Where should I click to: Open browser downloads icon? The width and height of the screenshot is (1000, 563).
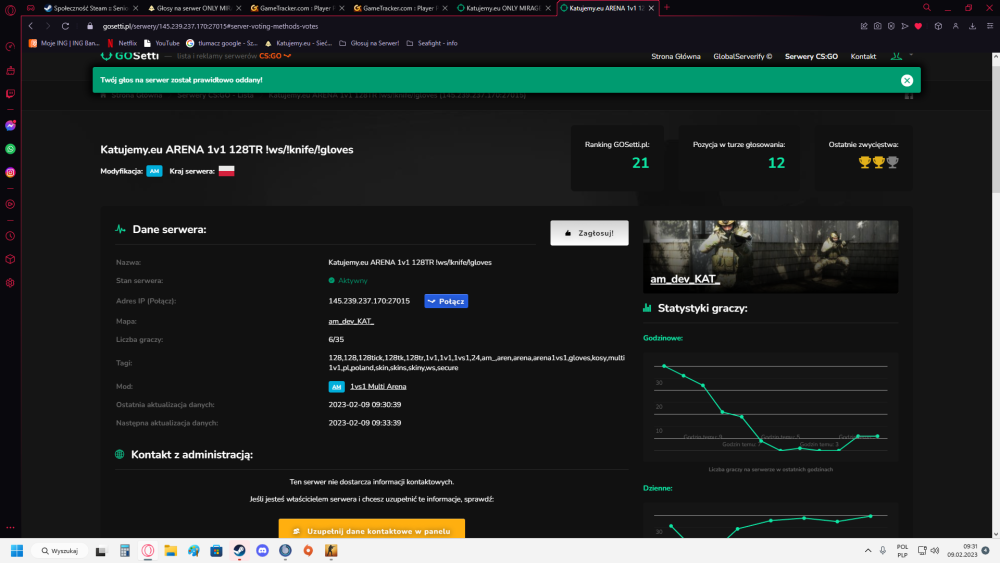pos(973,26)
